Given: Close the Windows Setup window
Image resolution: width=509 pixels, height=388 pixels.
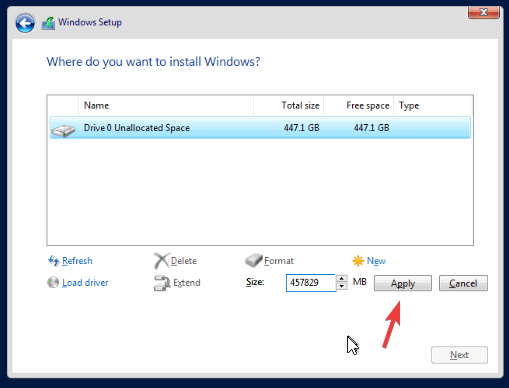Looking at the screenshot, I should (x=484, y=13).
